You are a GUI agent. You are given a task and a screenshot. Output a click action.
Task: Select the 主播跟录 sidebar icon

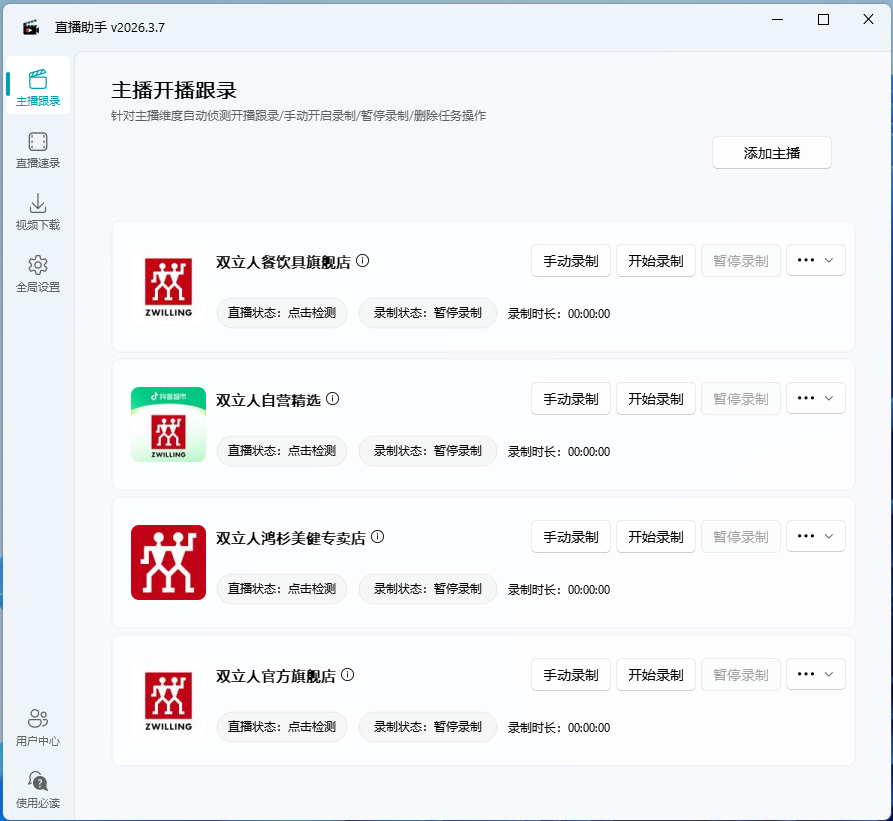coord(37,86)
